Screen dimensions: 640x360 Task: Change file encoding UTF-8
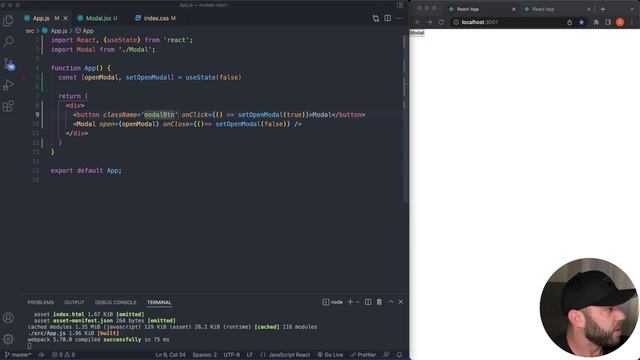(x=232, y=355)
